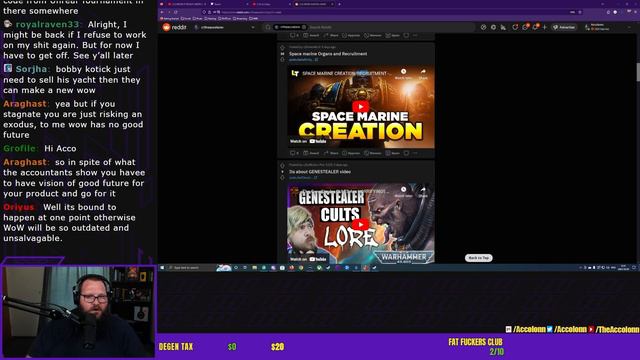The image size is (640, 360).
Task: Open the Reddit Popular icon in header
Action: (483, 27)
